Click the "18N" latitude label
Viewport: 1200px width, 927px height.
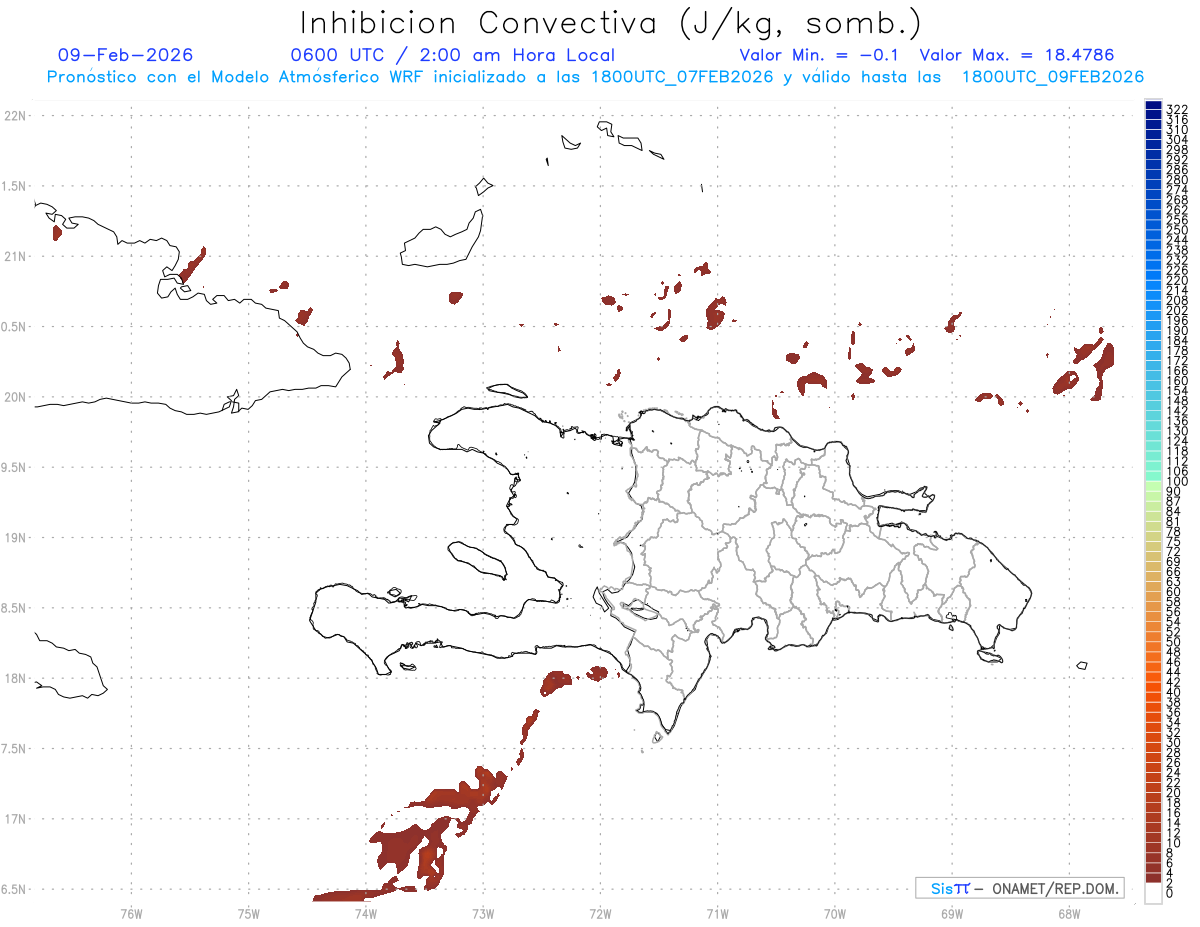click(x=14, y=678)
